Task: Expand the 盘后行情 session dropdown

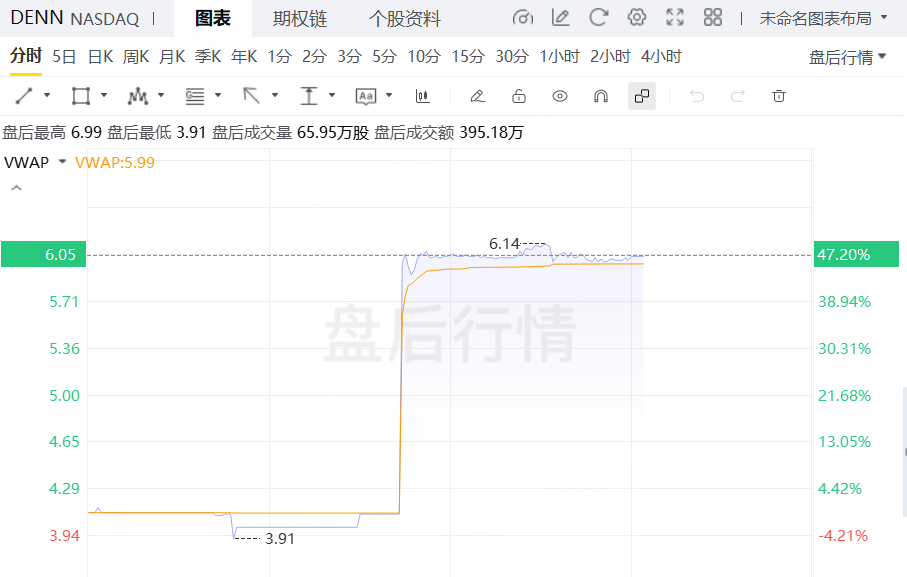Action: click(x=847, y=57)
